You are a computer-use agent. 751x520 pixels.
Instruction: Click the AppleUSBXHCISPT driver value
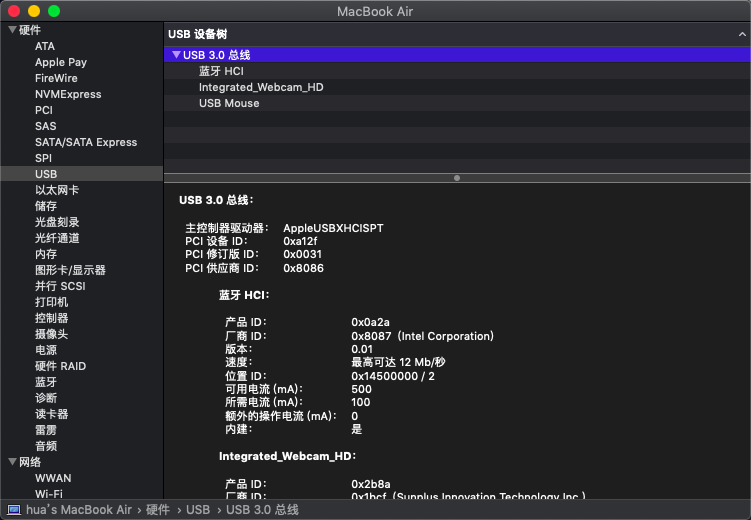[333, 228]
